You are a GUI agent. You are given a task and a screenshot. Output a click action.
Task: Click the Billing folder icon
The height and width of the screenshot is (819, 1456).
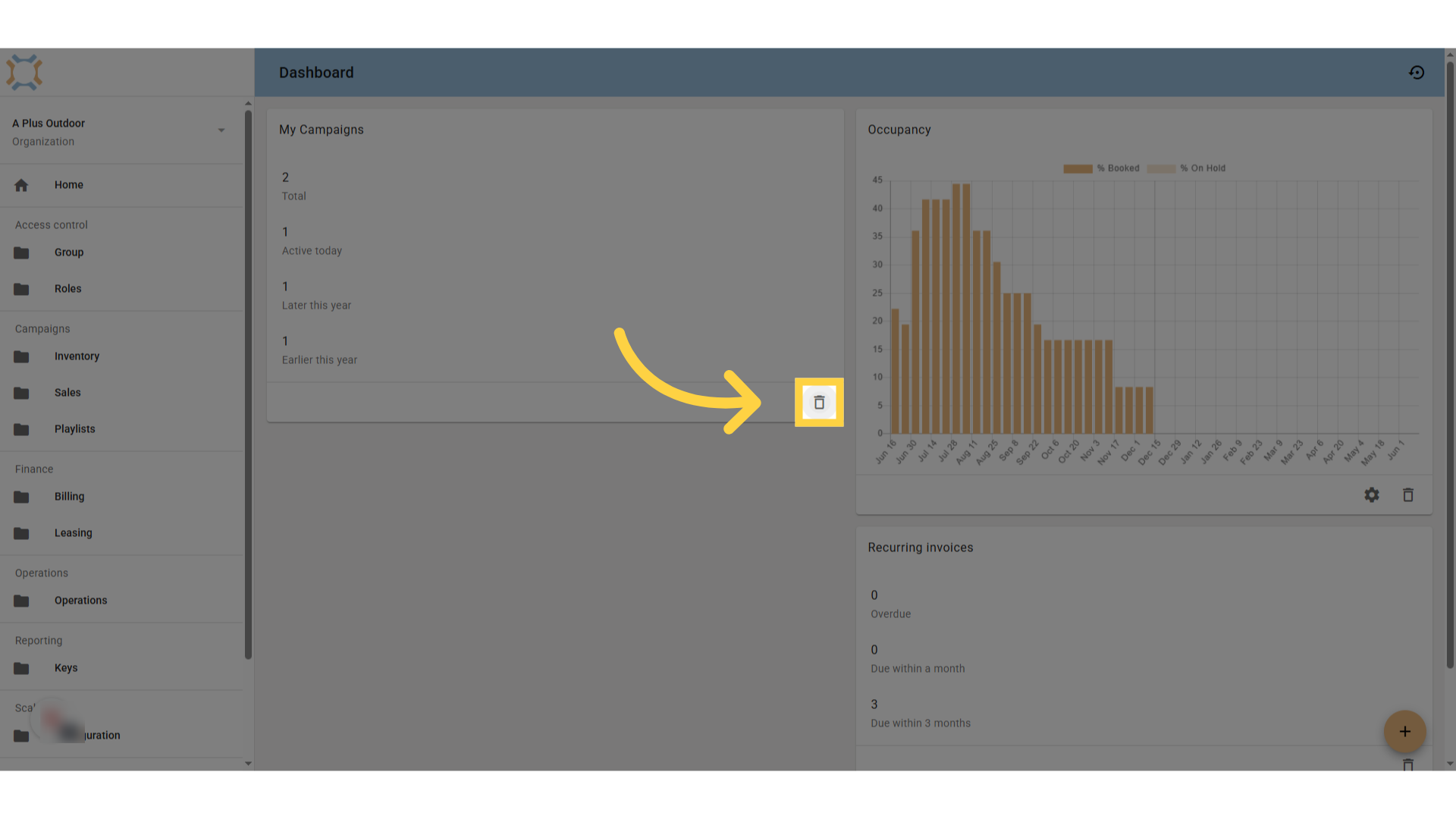pyautogui.click(x=21, y=497)
